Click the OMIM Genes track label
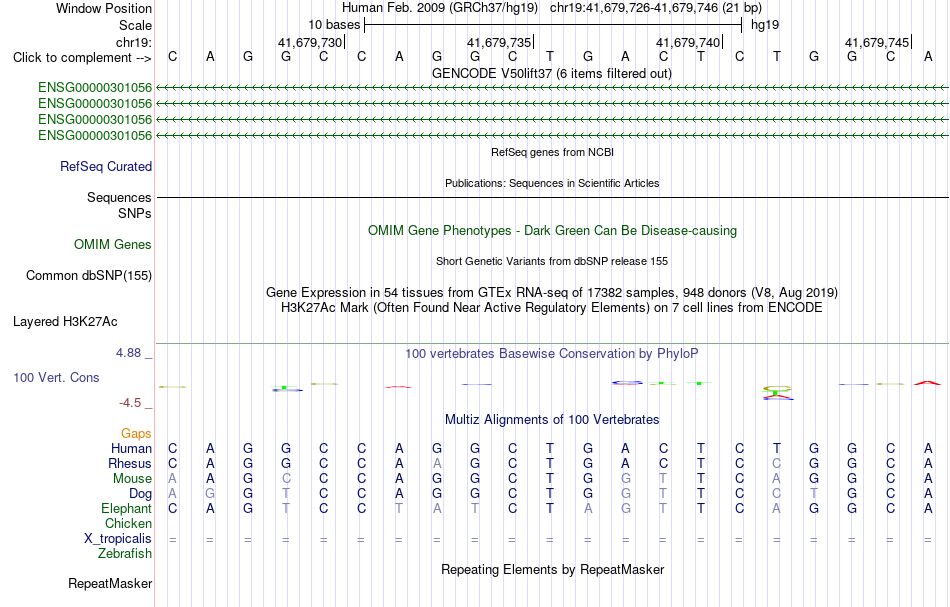 click(x=113, y=245)
